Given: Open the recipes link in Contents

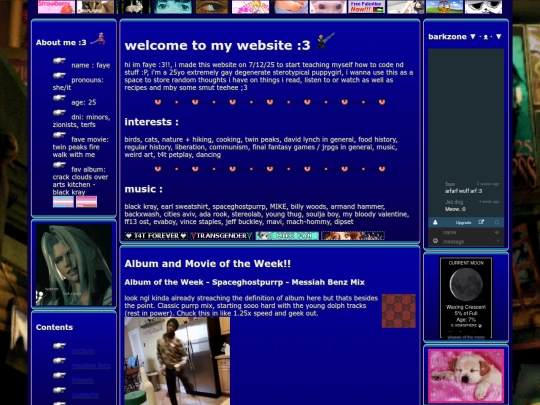Looking at the screenshot, I should [83, 351].
